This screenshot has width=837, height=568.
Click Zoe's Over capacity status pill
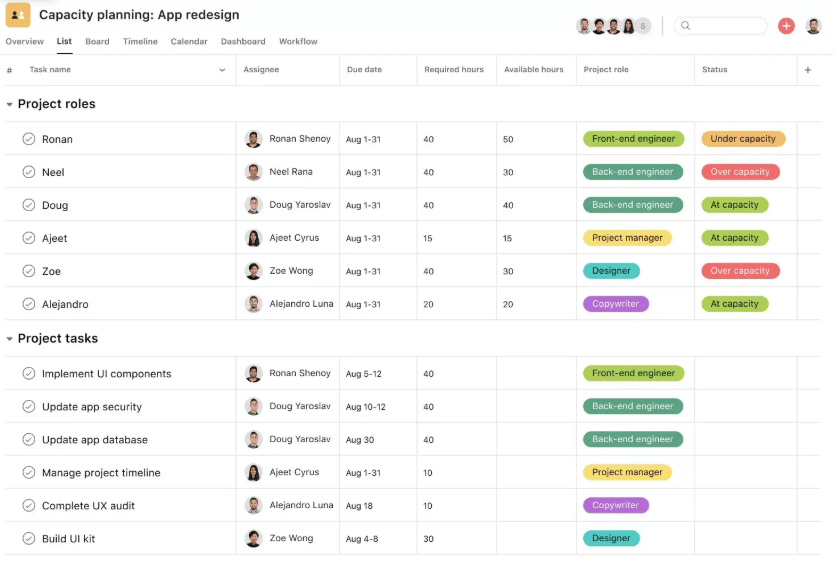(740, 271)
